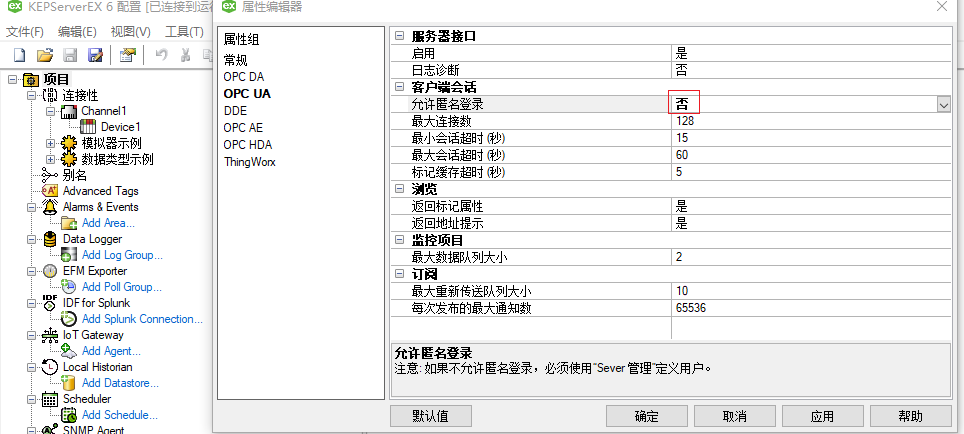This screenshot has height=434, width=964.
Task: Select the Channel1 icon in tree
Action: 69,111
